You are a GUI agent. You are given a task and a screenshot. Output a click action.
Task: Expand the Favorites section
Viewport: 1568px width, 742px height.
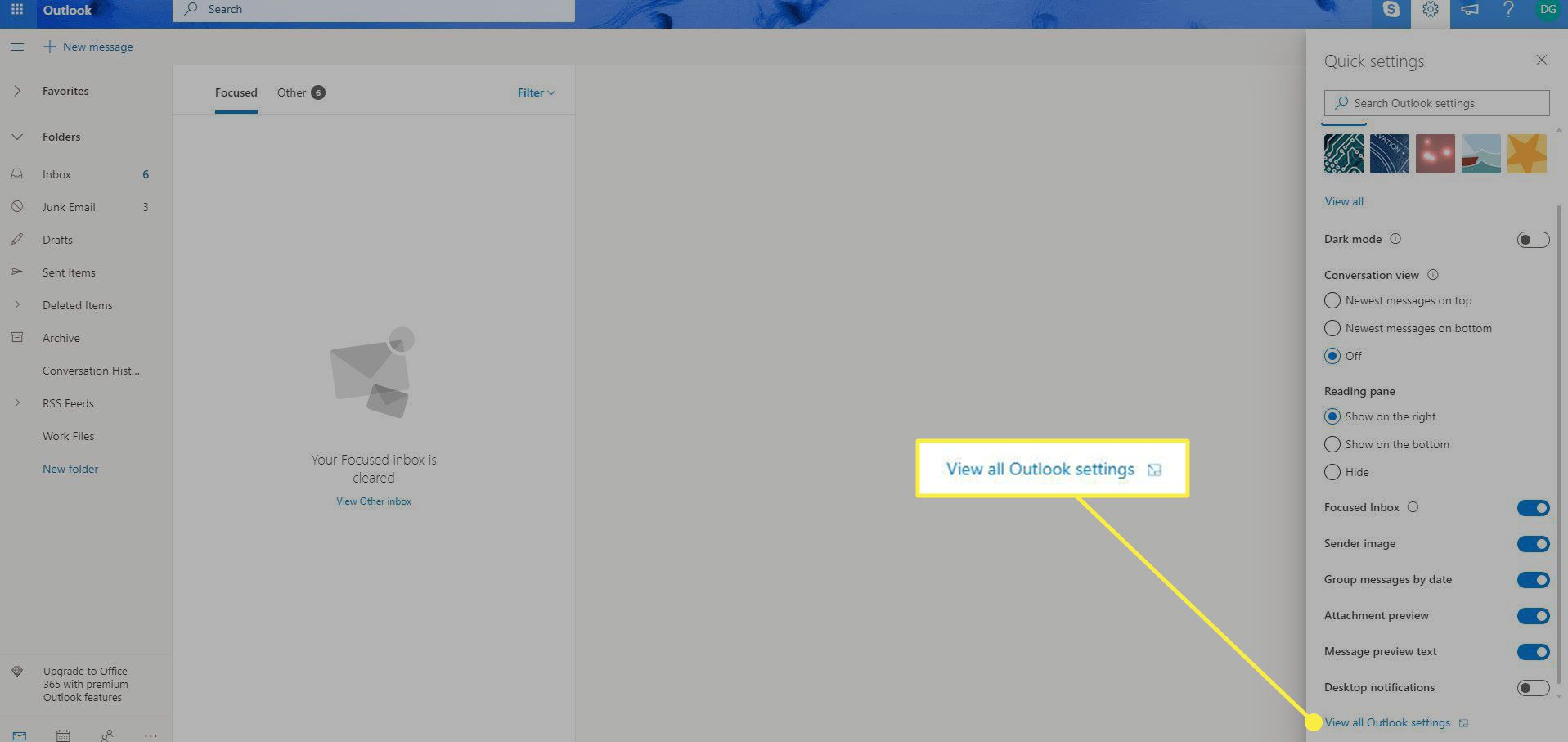[x=17, y=91]
